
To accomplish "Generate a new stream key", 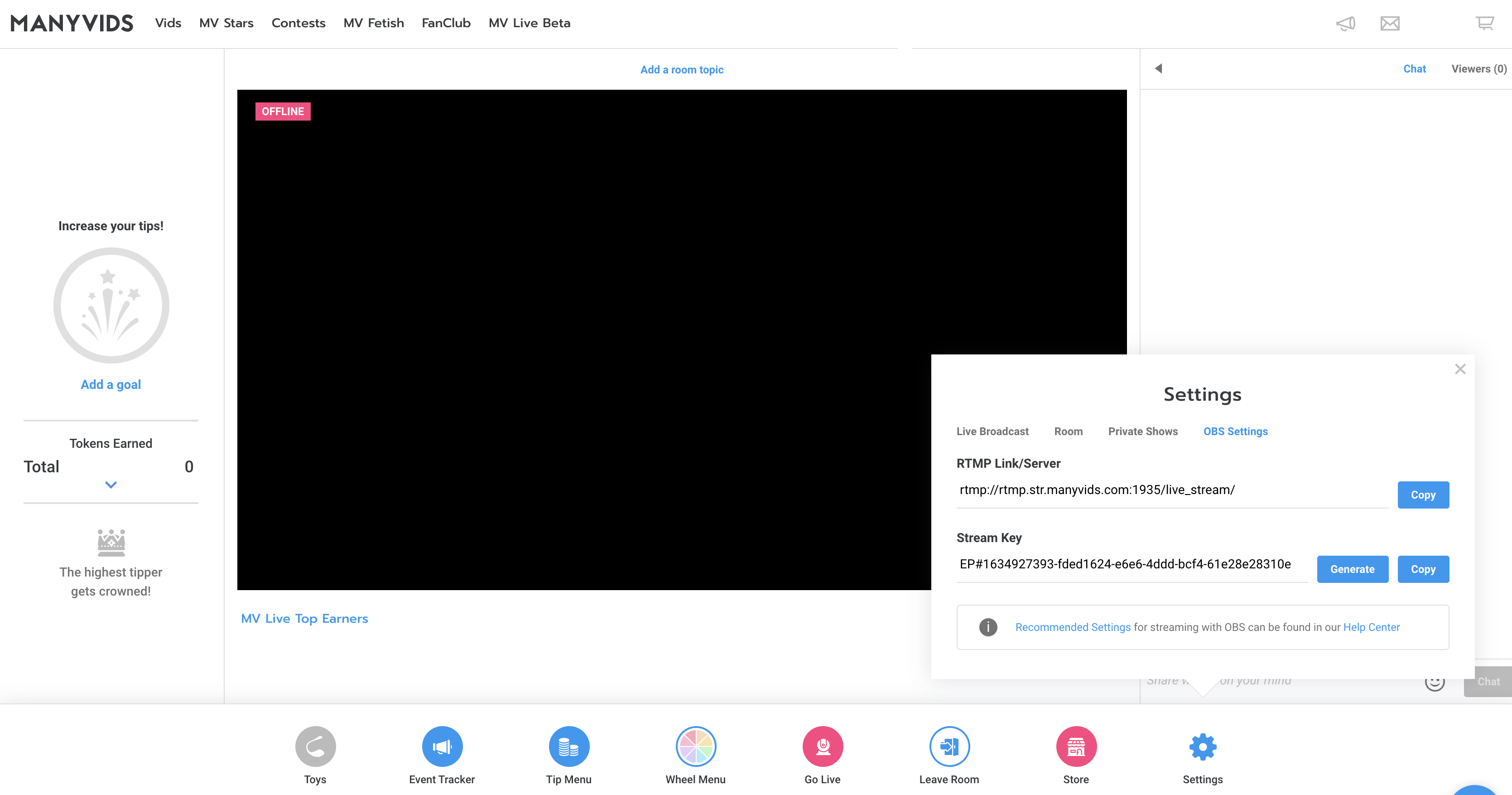I will tap(1352, 569).
